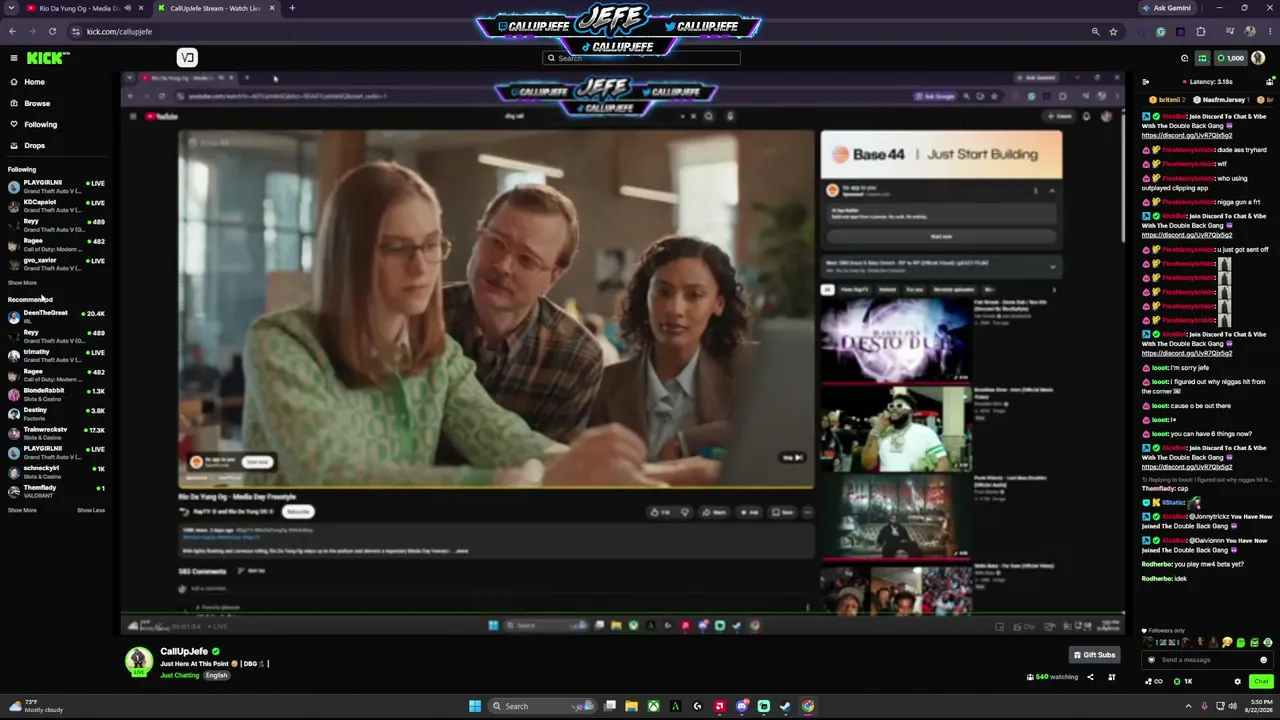Image resolution: width=1280 pixels, height=720 pixels.
Task: Expand Show More under Recommended list
Action: (22, 510)
